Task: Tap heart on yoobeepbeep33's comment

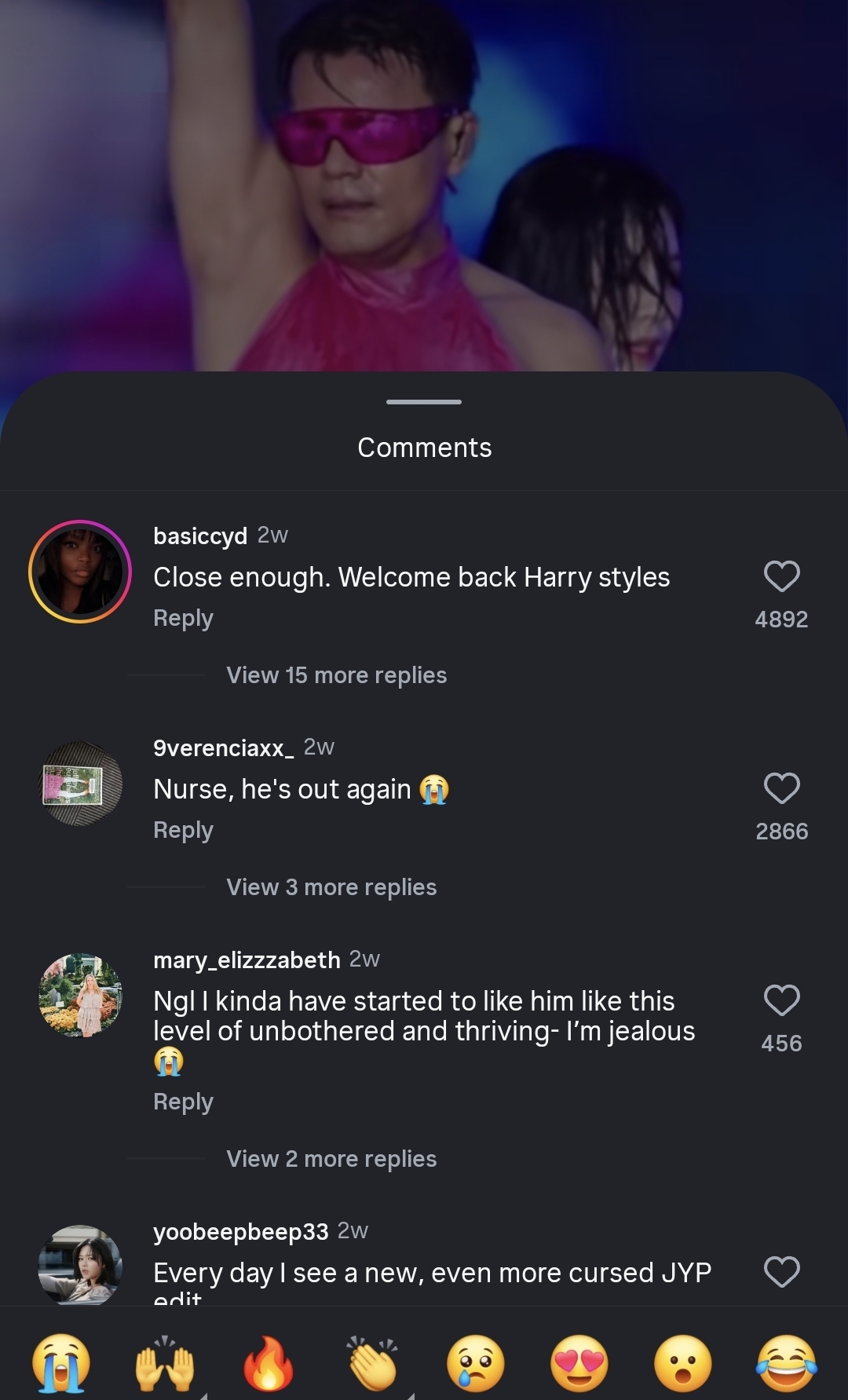Action: click(x=781, y=1272)
